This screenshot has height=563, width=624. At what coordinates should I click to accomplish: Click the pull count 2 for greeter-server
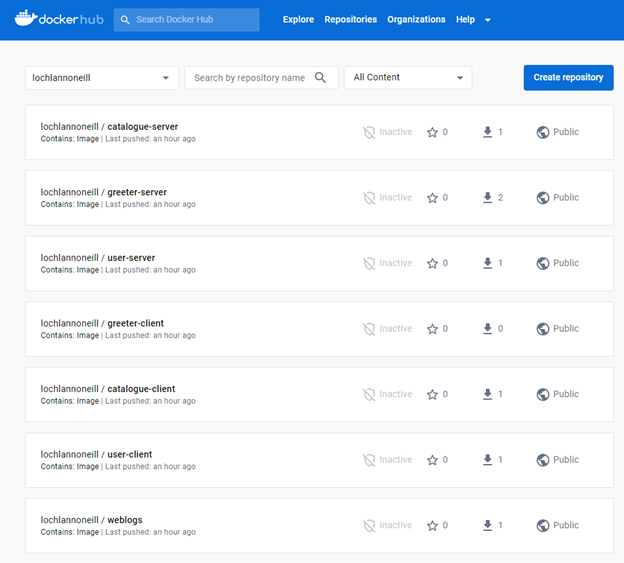500,198
